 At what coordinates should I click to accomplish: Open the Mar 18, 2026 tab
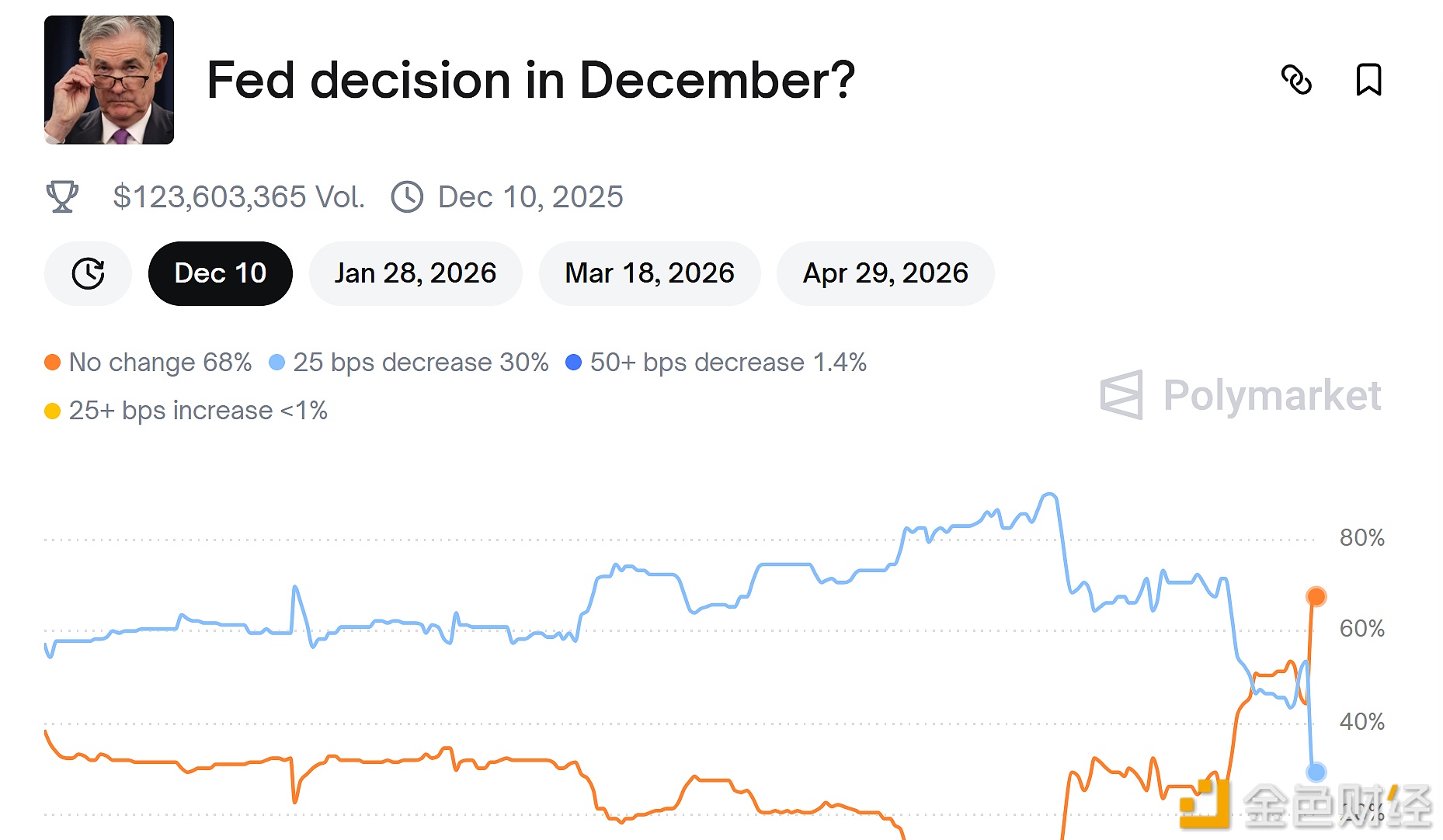[x=650, y=272]
